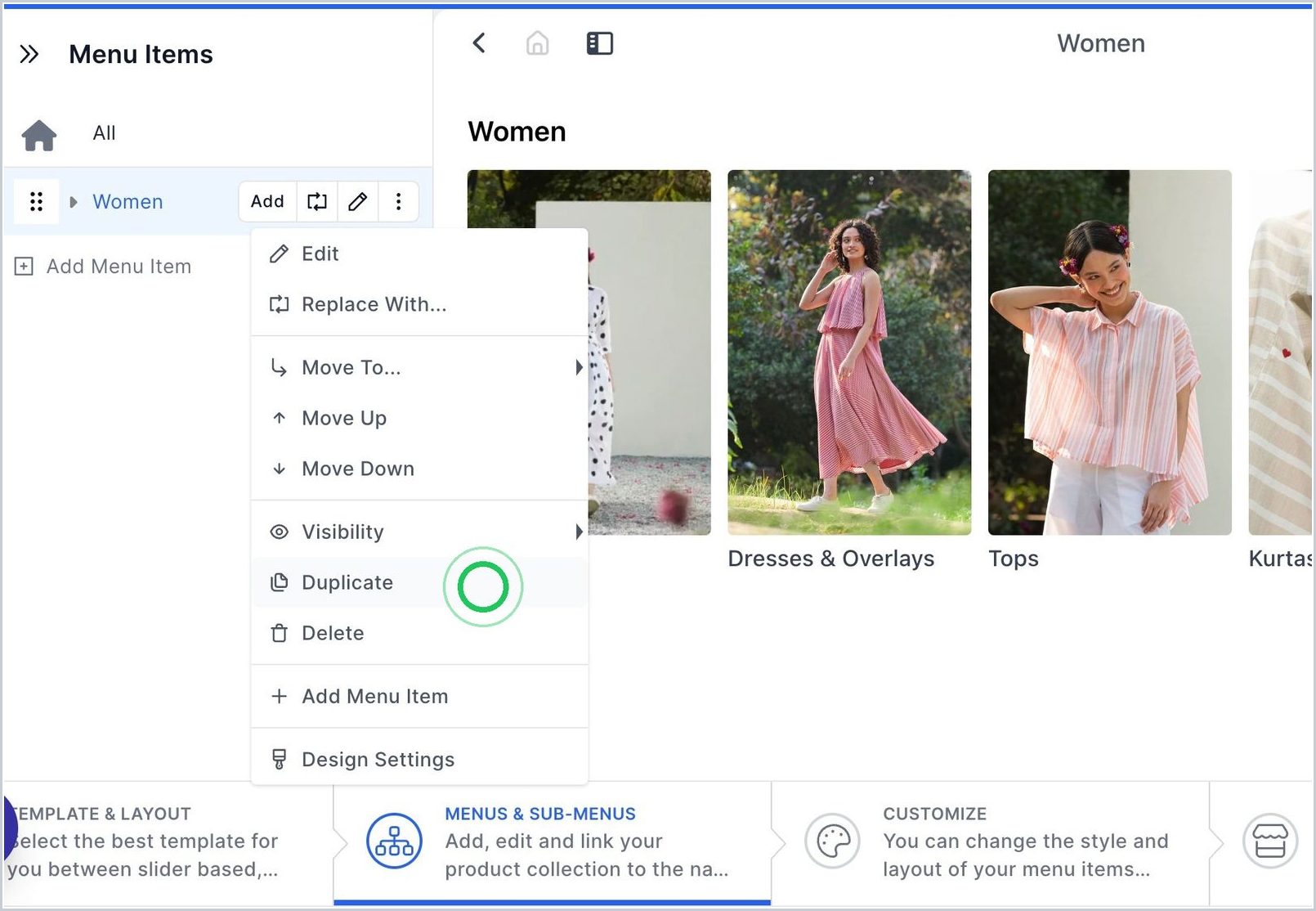Click Add Menu Item link in sidebar
The height and width of the screenshot is (911, 1316).
pyautogui.click(x=119, y=267)
